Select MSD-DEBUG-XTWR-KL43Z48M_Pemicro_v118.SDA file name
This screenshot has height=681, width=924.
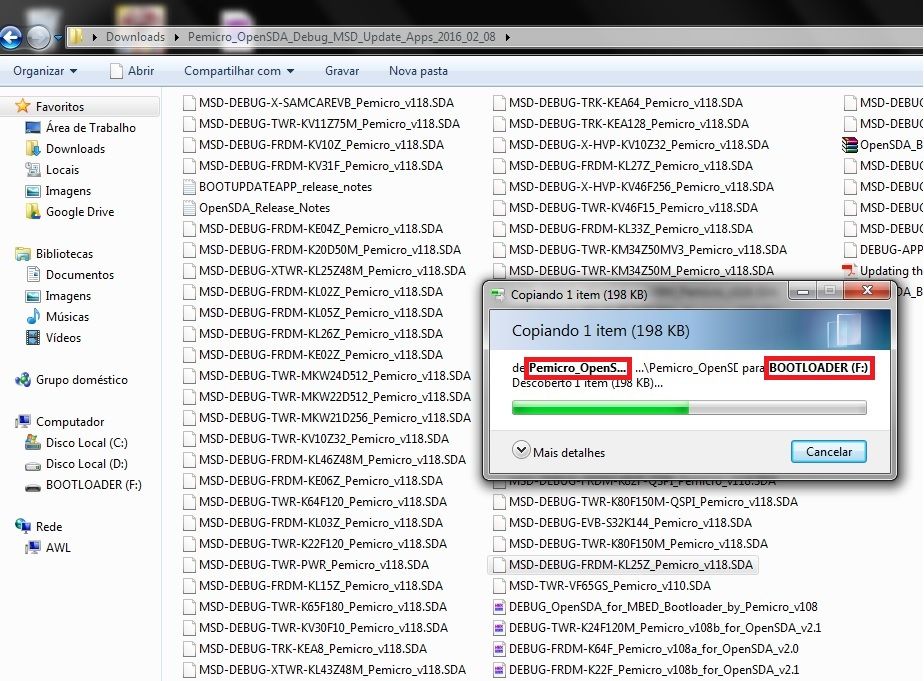tap(332, 670)
